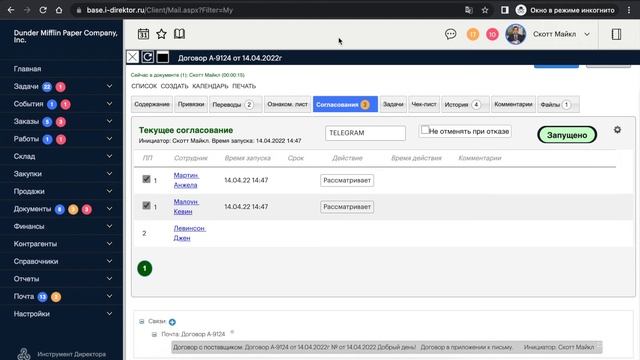The height and width of the screenshot is (360, 640).
Task: Expand the Финансы sidebar section
Action: (109, 226)
